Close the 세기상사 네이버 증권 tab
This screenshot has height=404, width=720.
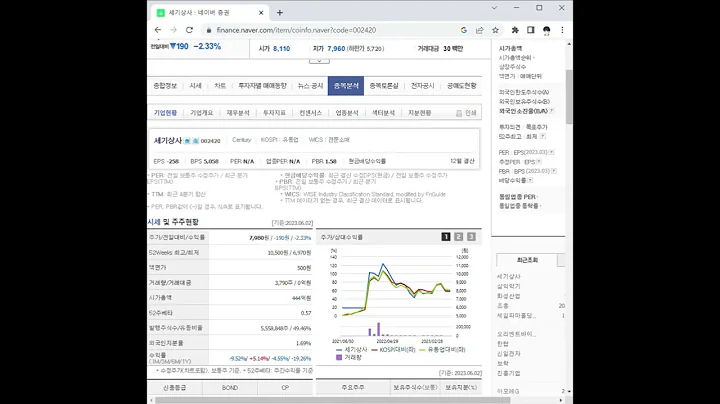[261, 13]
